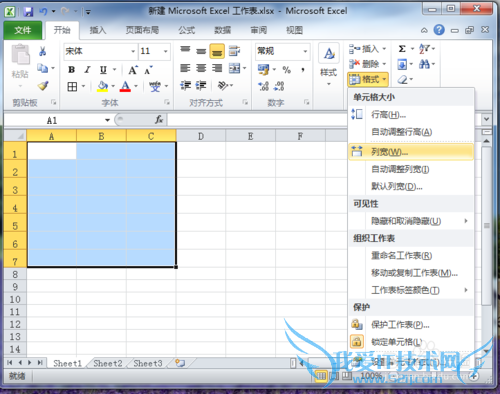500x394 pixels.
Task: Open the Find and Select binoculars
Action: pos(424,64)
